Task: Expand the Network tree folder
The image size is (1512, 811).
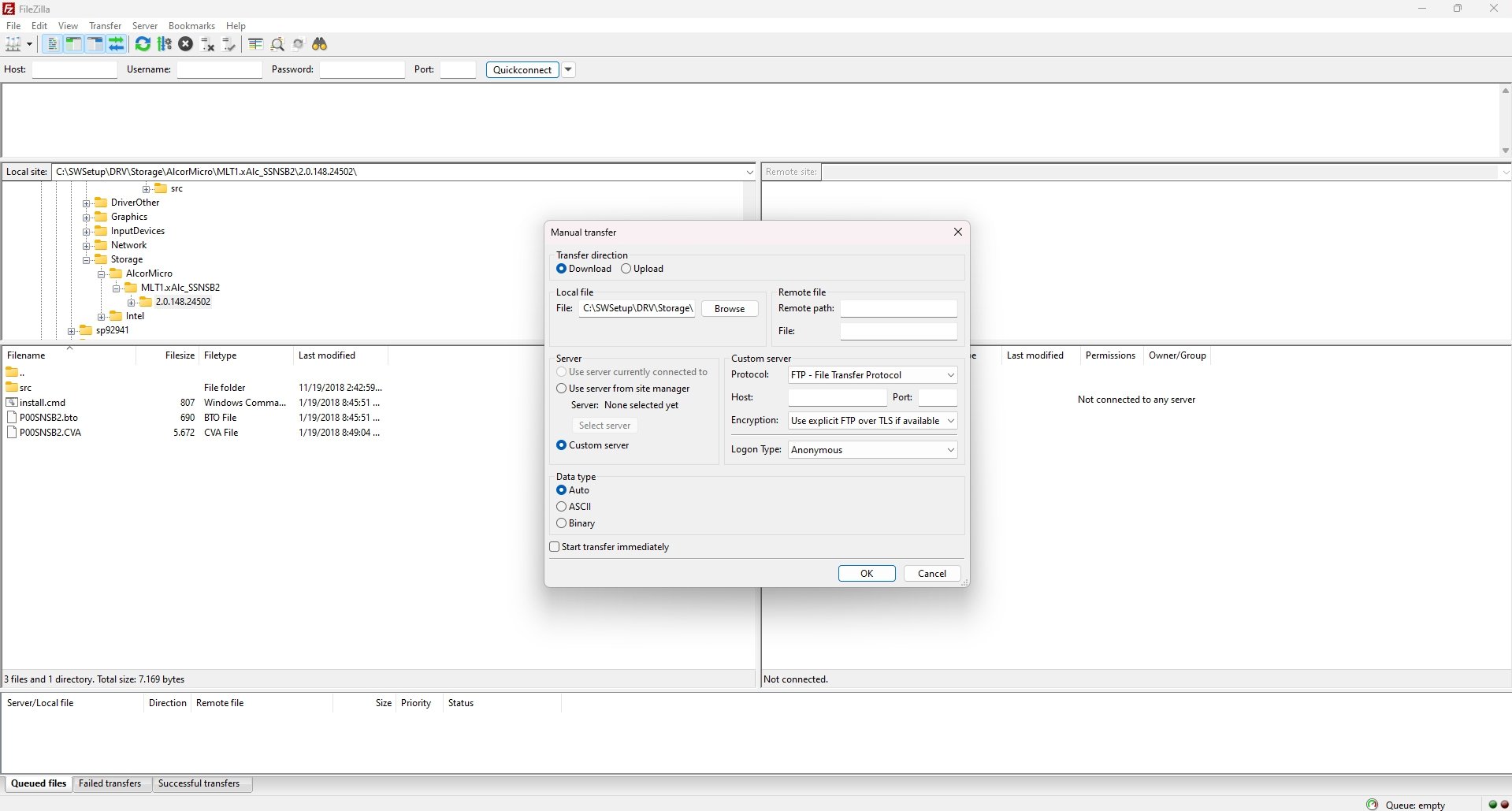Action: pos(87,245)
